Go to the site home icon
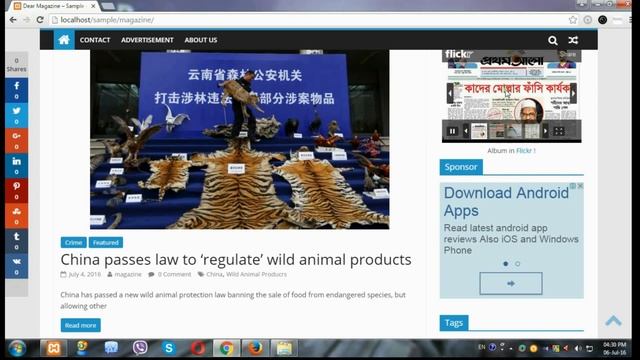Viewport: 640px width, 360px height. 64,40
